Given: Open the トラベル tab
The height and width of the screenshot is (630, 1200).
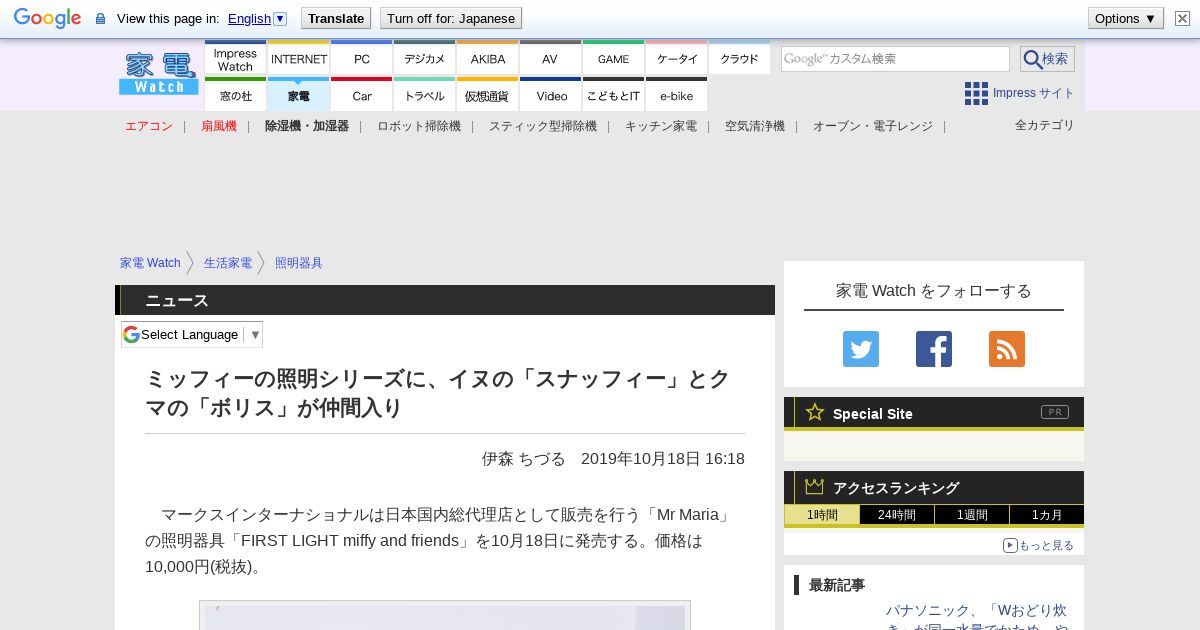Looking at the screenshot, I should coord(424,95).
